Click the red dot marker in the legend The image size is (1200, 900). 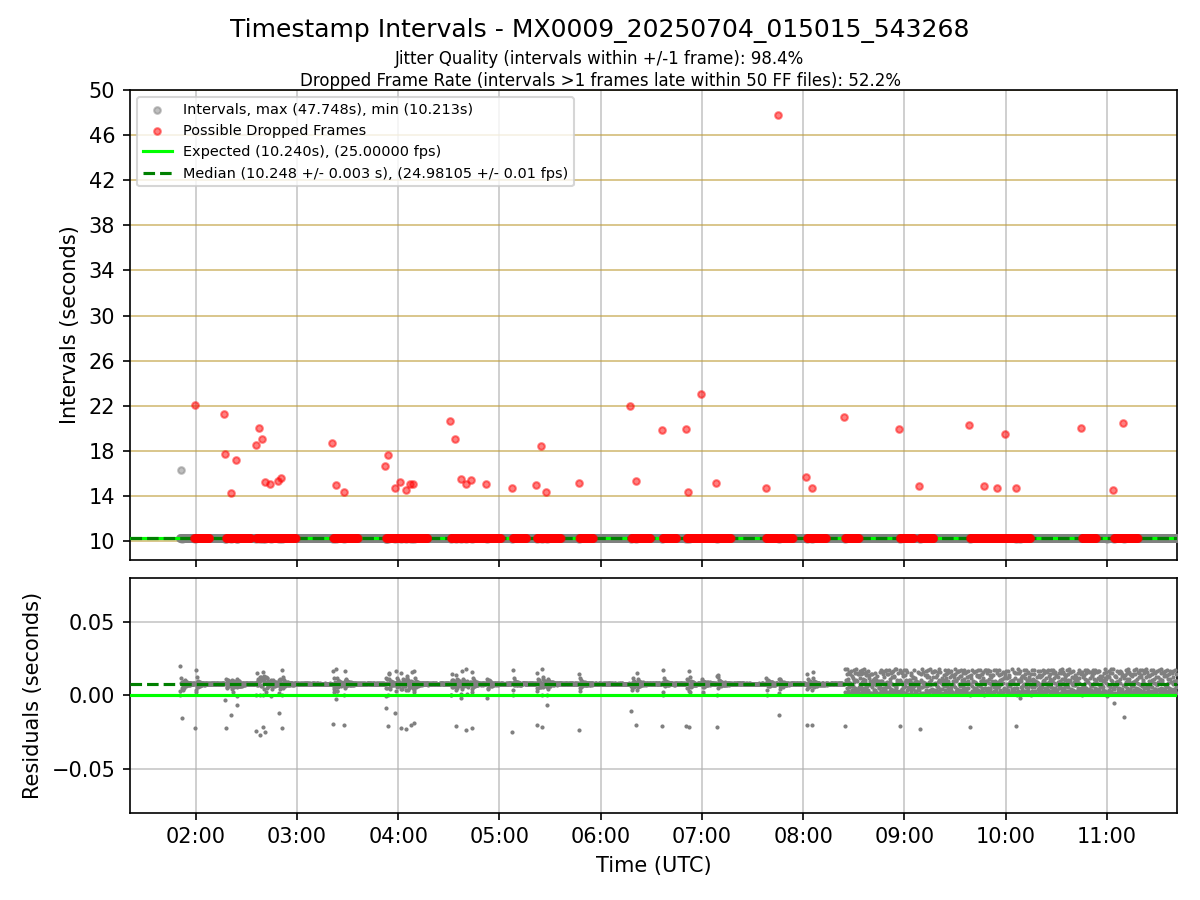[x=157, y=130]
